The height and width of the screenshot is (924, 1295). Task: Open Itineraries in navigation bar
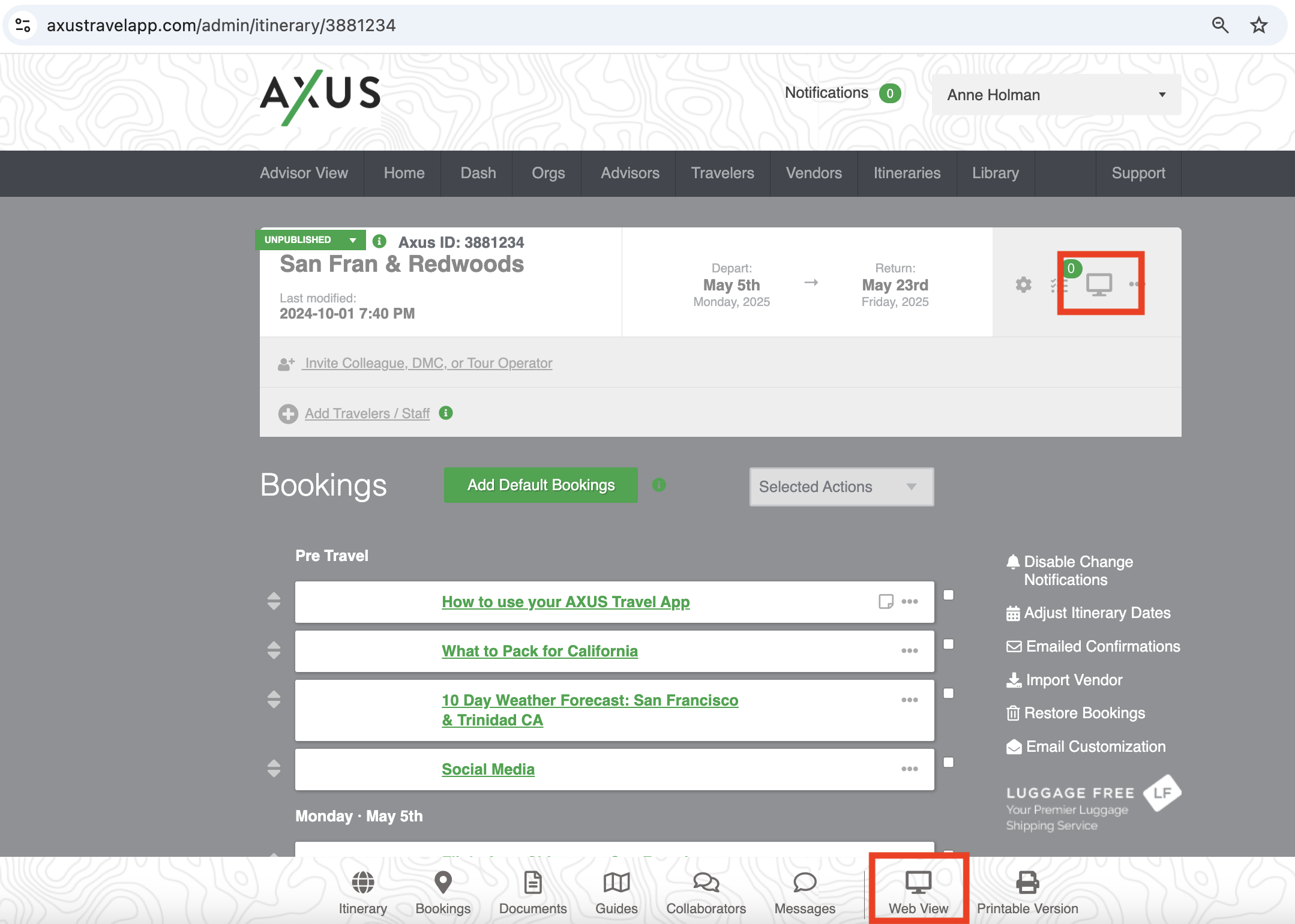[907, 173]
